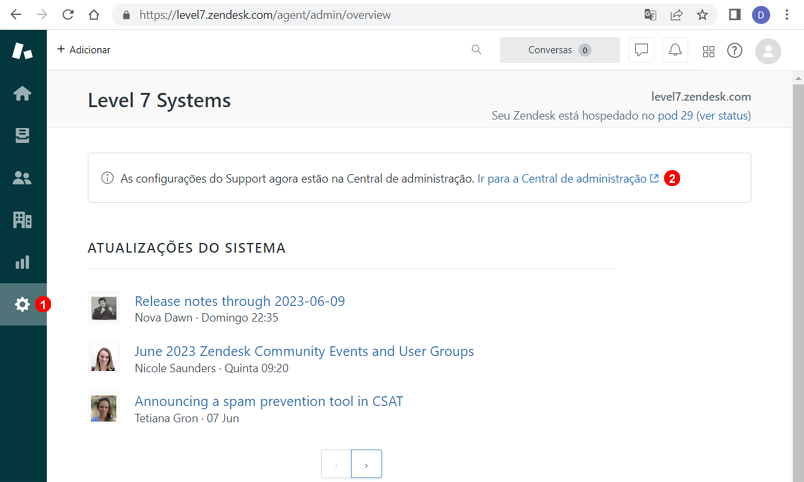
Task: Click Nova Dawn's avatar thumbnail
Action: pos(104,308)
